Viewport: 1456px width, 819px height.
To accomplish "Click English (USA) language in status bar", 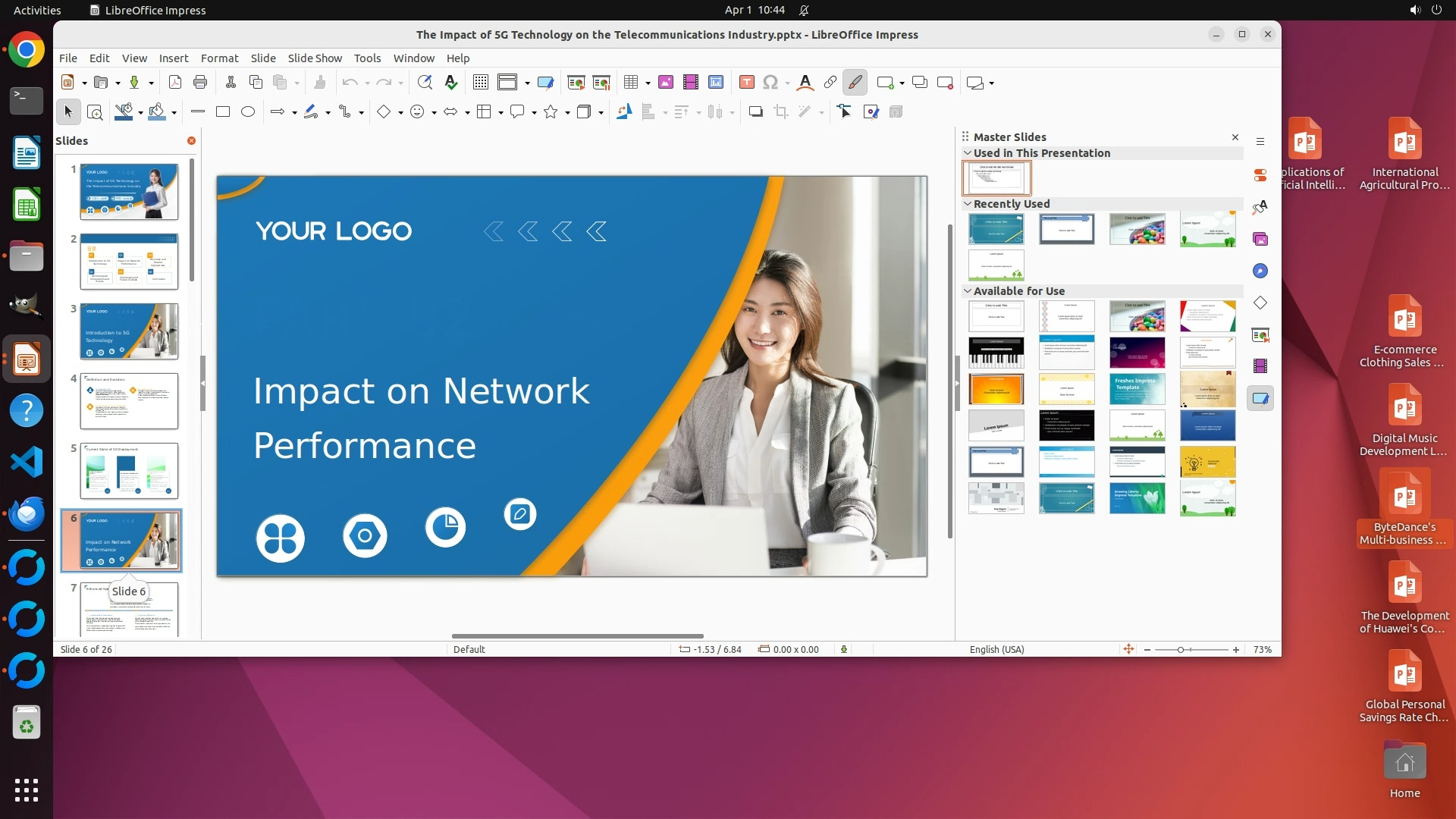I will [x=996, y=650].
